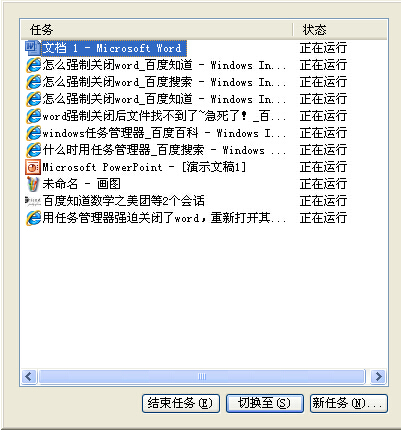The height and width of the screenshot is (430, 401).
Task: Click the Paint icon beside 未命名 - 画图
Action: tap(33, 184)
